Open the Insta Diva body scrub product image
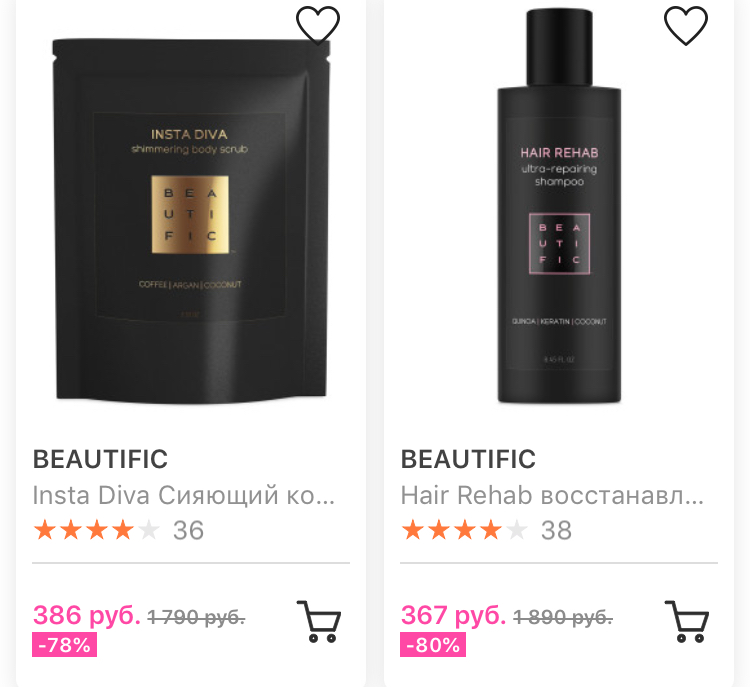The image size is (750, 687). [x=191, y=220]
